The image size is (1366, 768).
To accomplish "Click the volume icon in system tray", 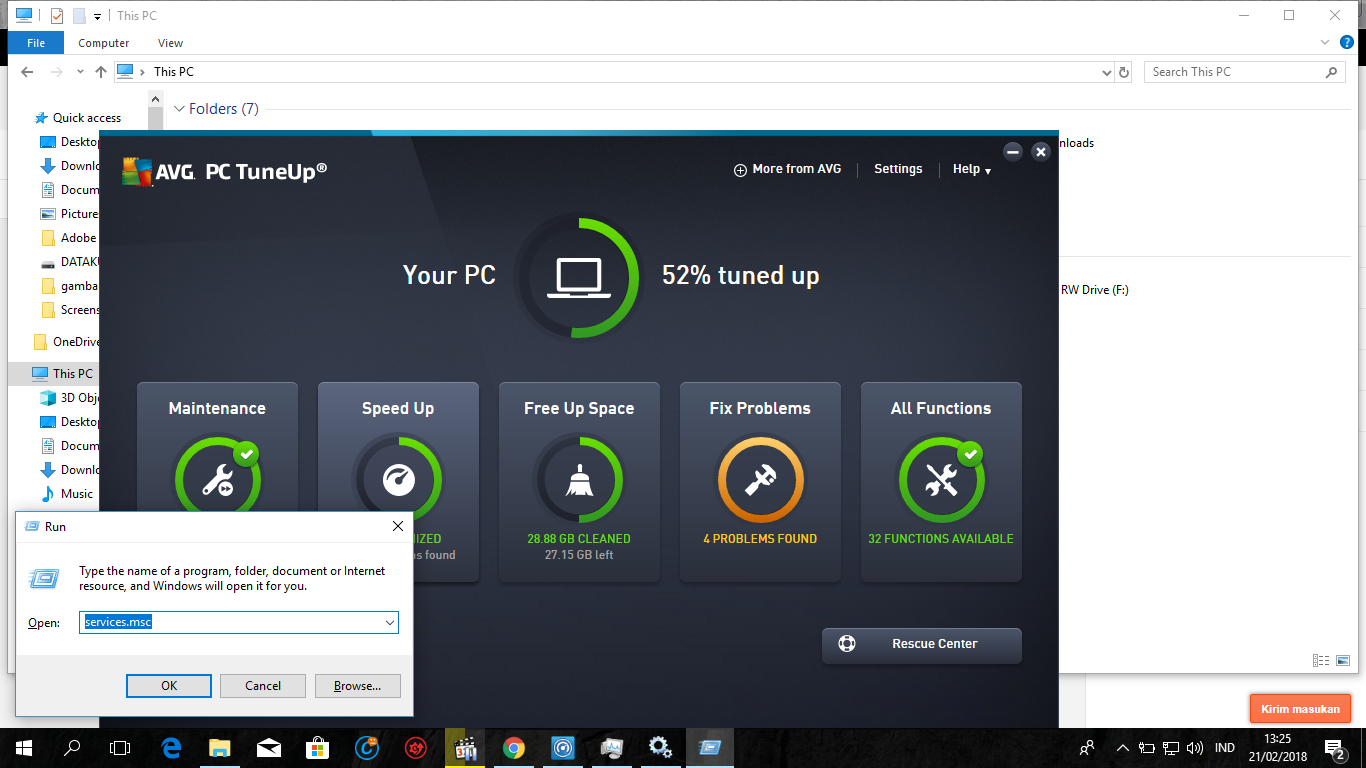I will pos(1195,748).
